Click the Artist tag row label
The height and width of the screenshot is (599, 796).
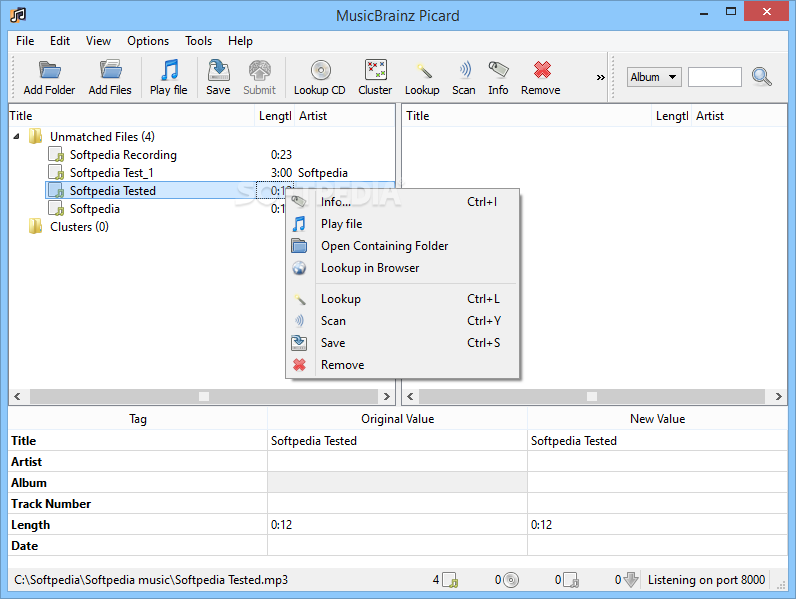click(26, 462)
